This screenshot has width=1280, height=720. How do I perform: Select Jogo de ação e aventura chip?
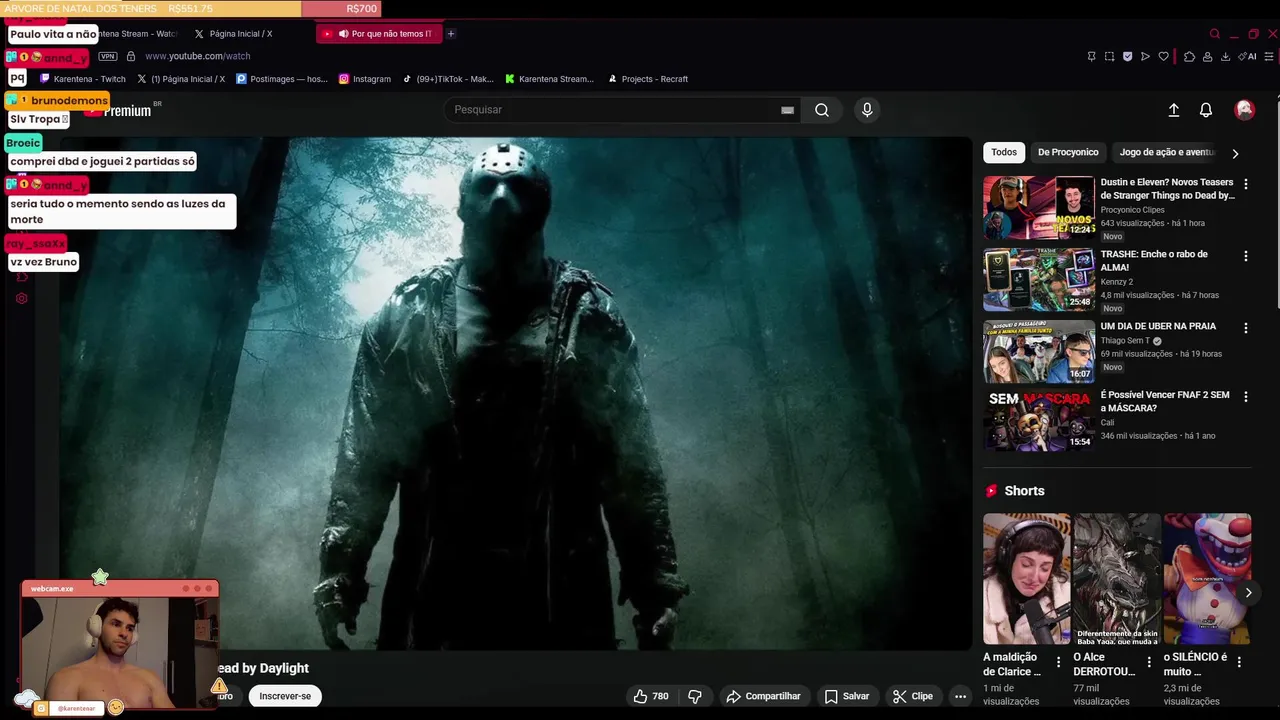point(1166,152)
